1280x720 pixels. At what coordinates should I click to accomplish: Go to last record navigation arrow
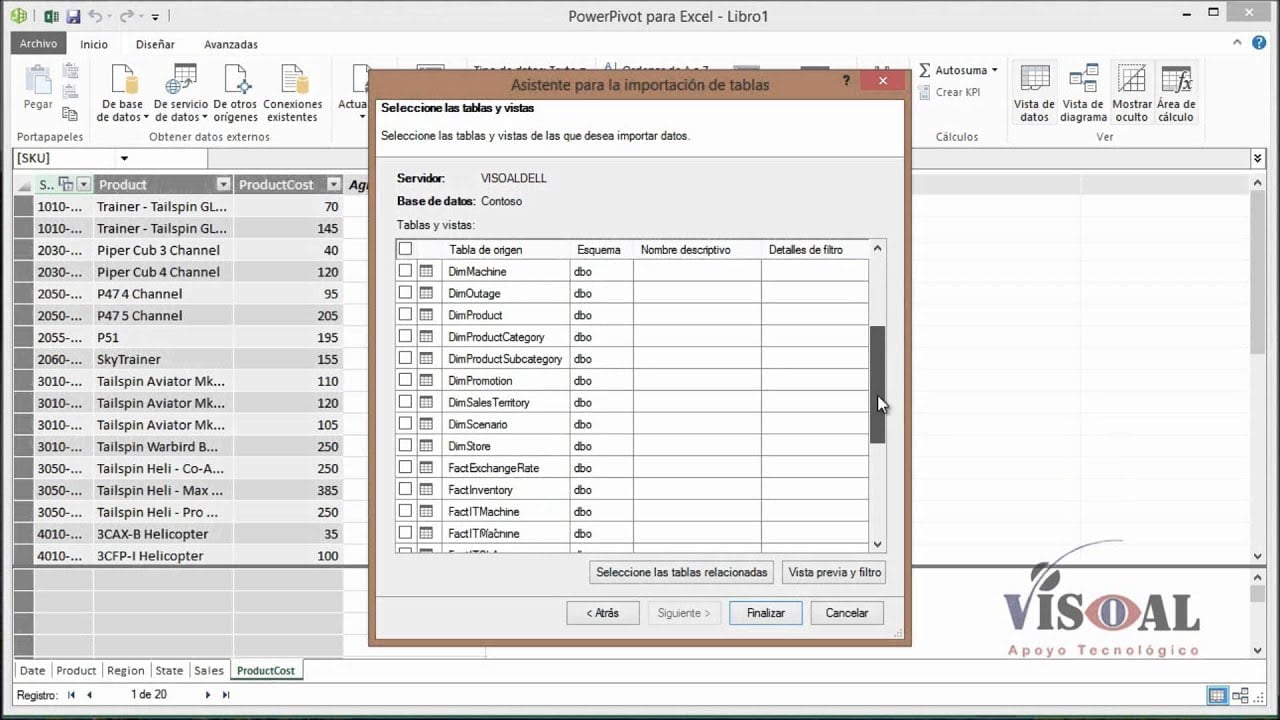226,694
